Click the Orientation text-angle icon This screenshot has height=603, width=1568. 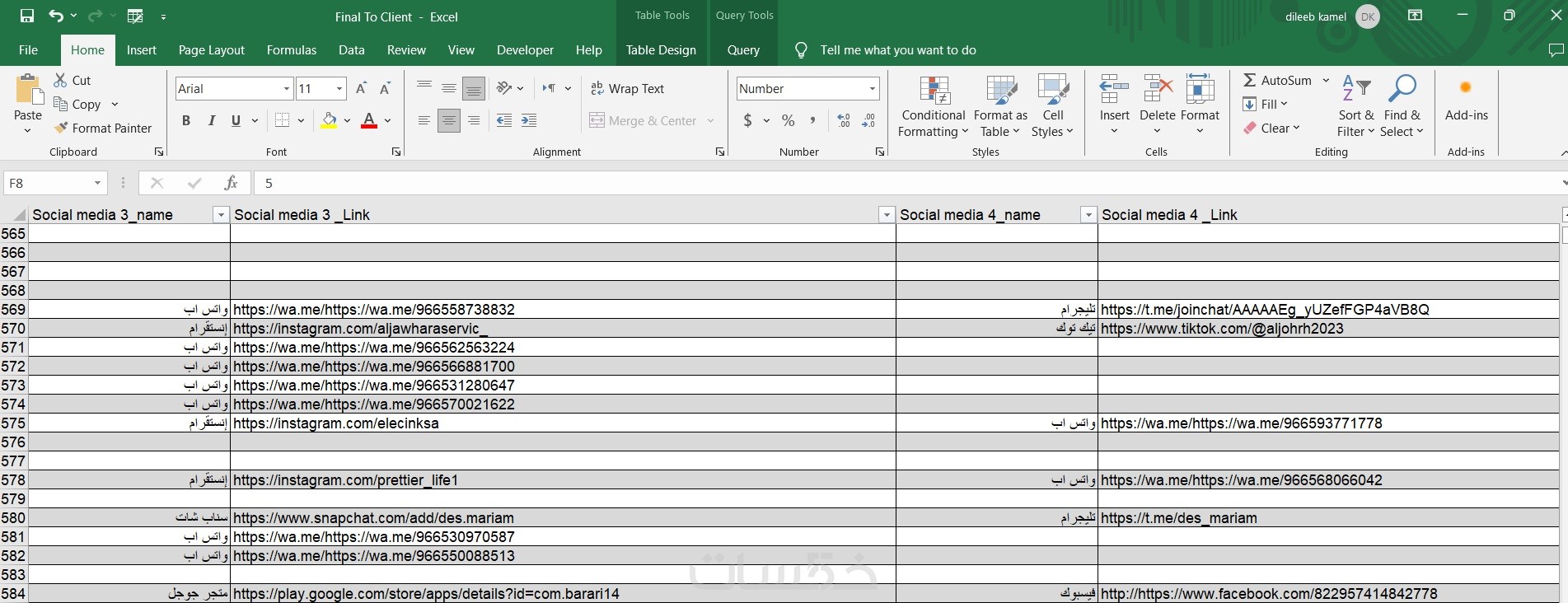[x=504, y=88]
